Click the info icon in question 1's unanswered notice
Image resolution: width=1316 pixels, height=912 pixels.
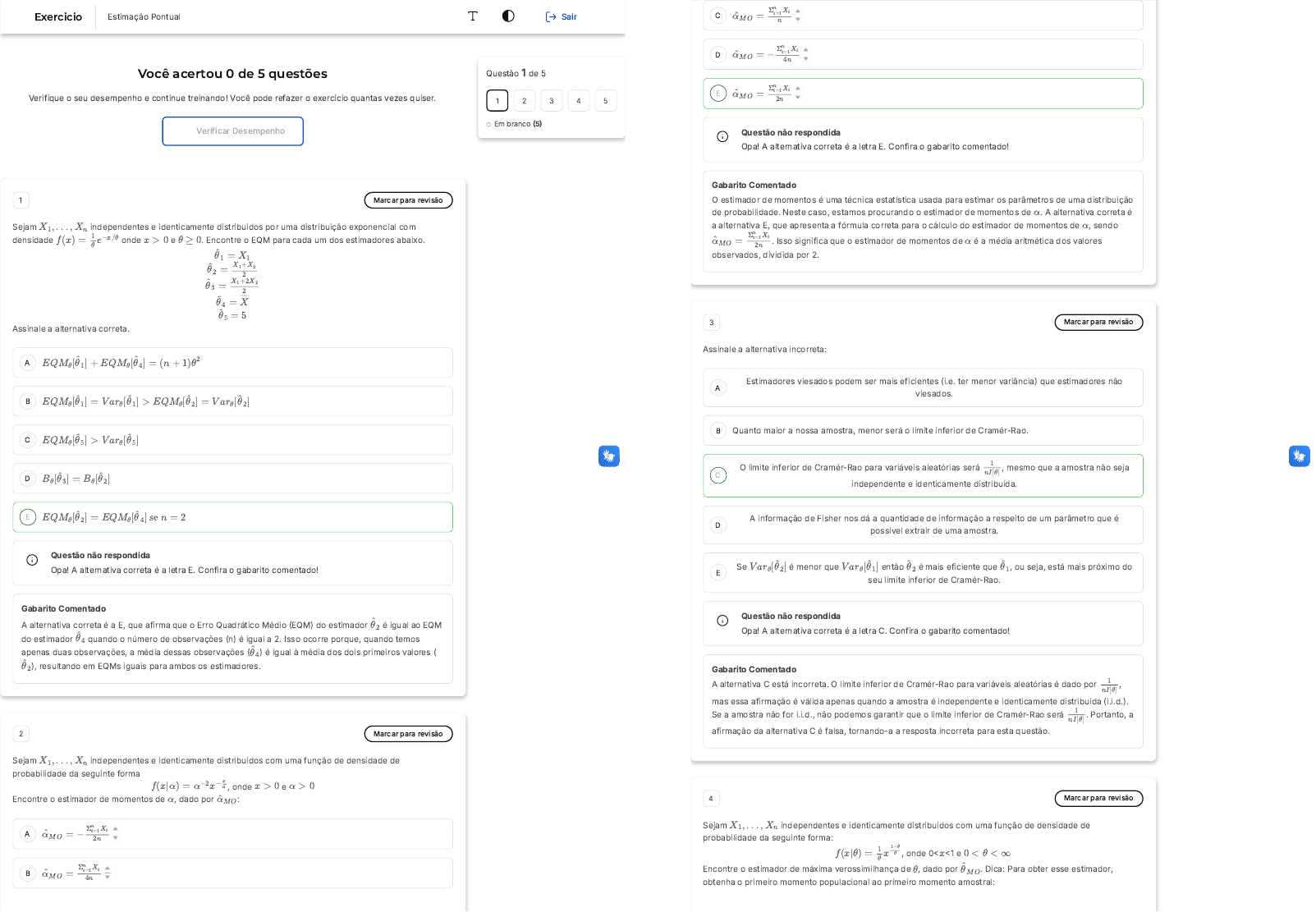[32, 561]
